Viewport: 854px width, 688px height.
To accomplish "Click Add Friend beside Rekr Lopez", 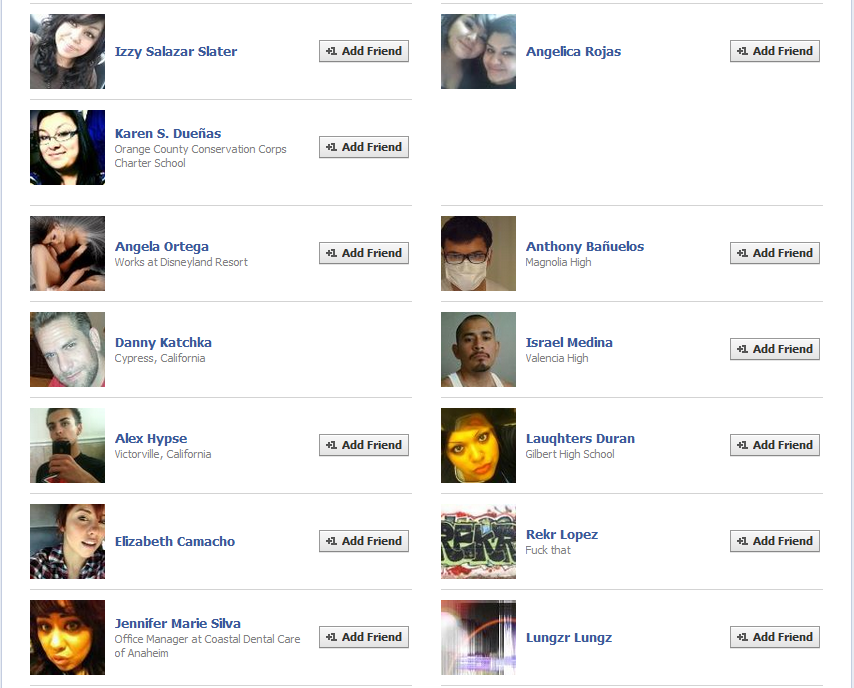I will (774, 541).
